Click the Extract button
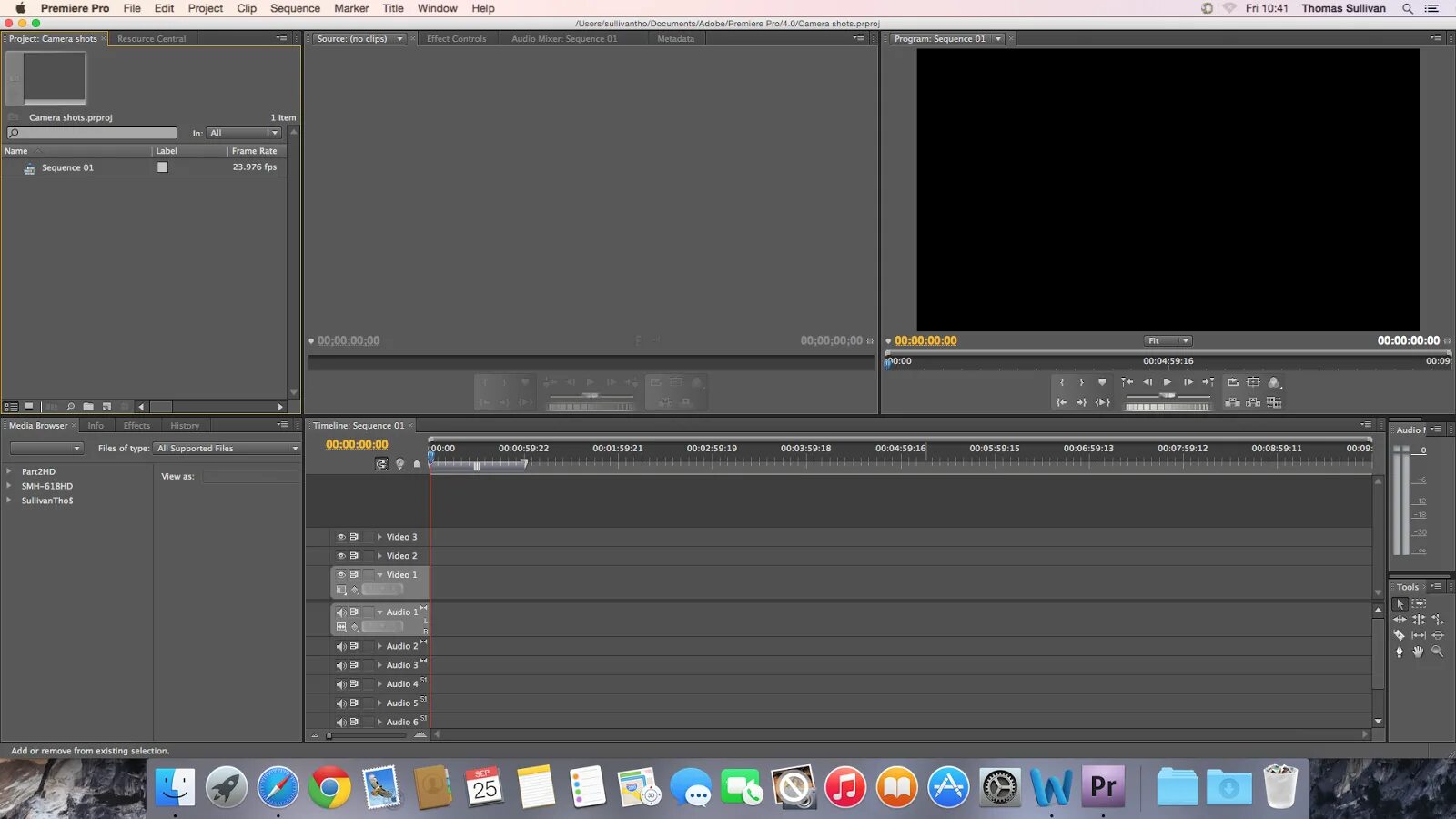Viewport: 1456px width, 819px height. (1253, 402)
